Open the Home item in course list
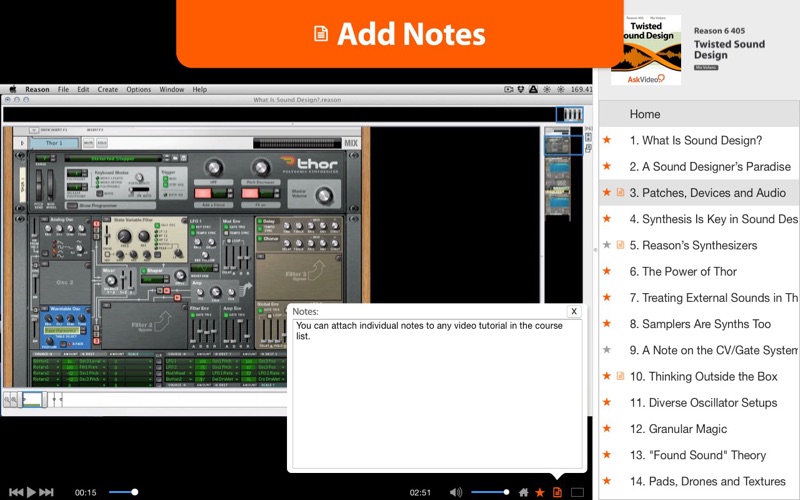The width and height of the screenshot is (800, 500). (x=699, y=114)
